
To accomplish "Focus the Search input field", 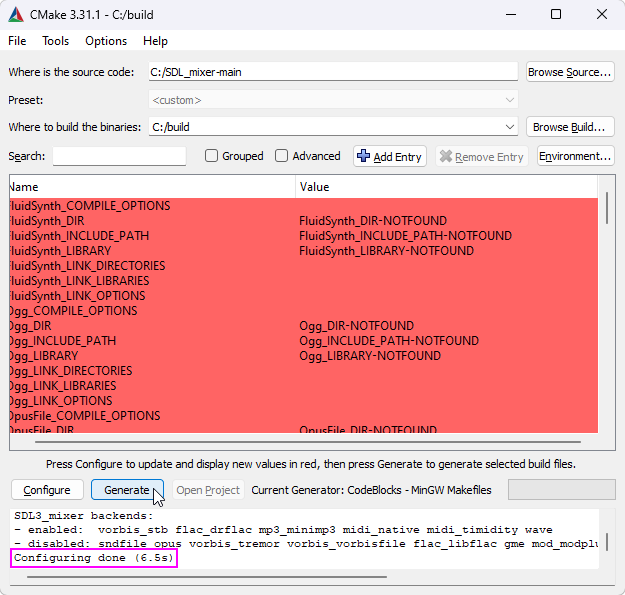I will pyautogui.click(x=120, y=156).
